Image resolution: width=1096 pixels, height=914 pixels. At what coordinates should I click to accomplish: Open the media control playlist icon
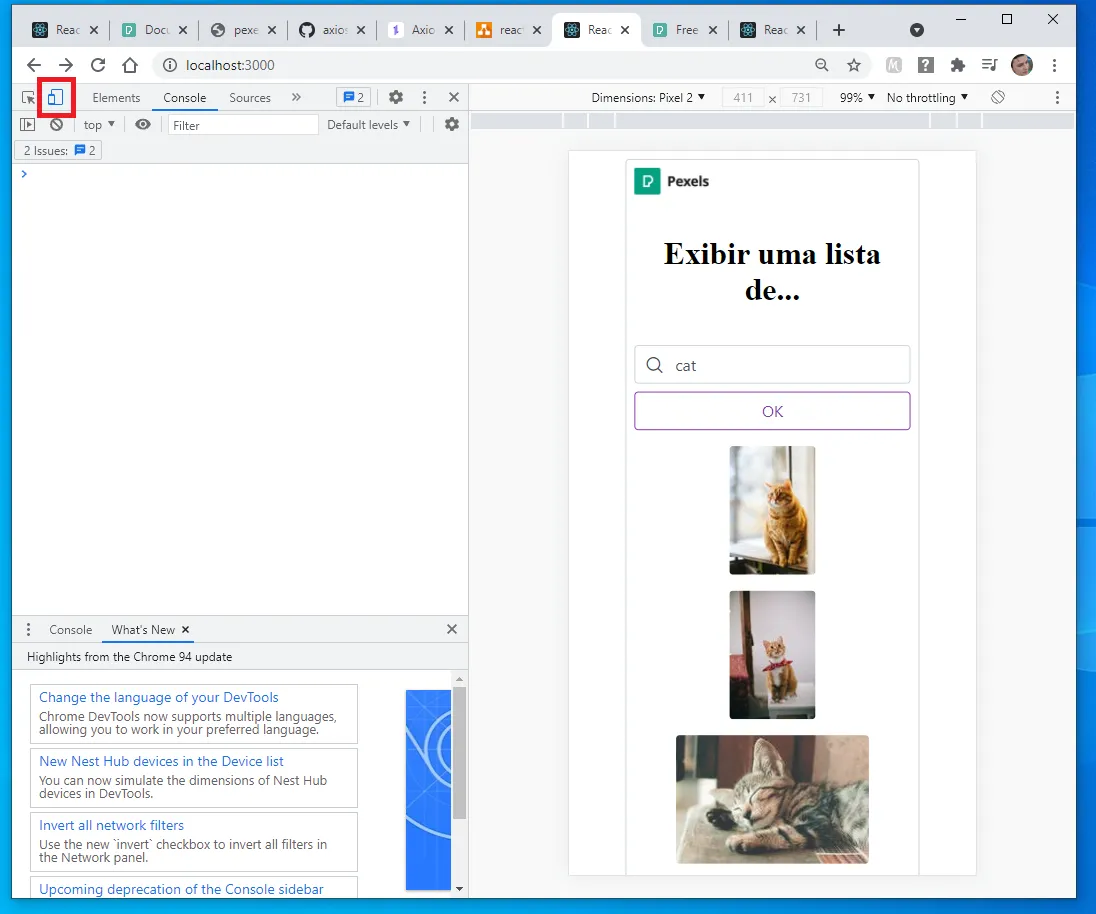tap(989, 65)
